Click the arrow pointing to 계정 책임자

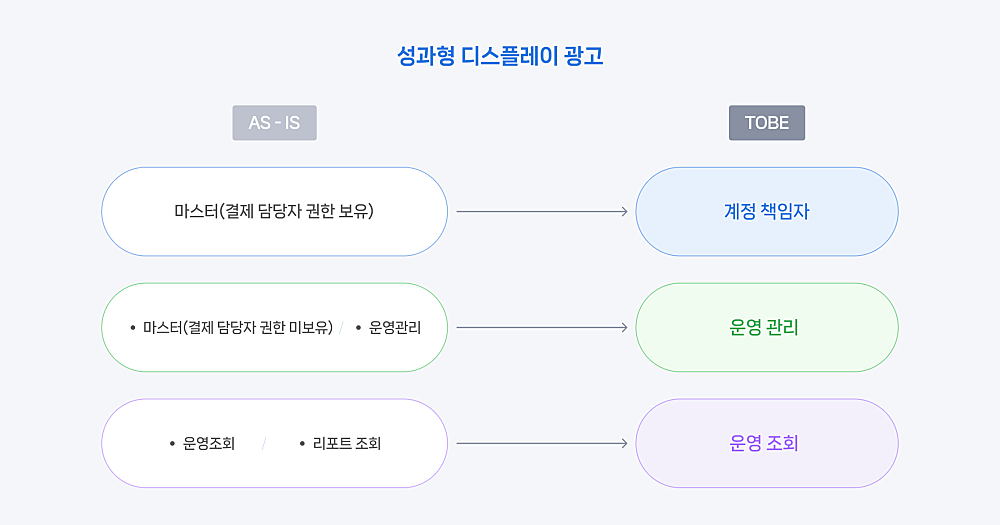pos(542,211)
